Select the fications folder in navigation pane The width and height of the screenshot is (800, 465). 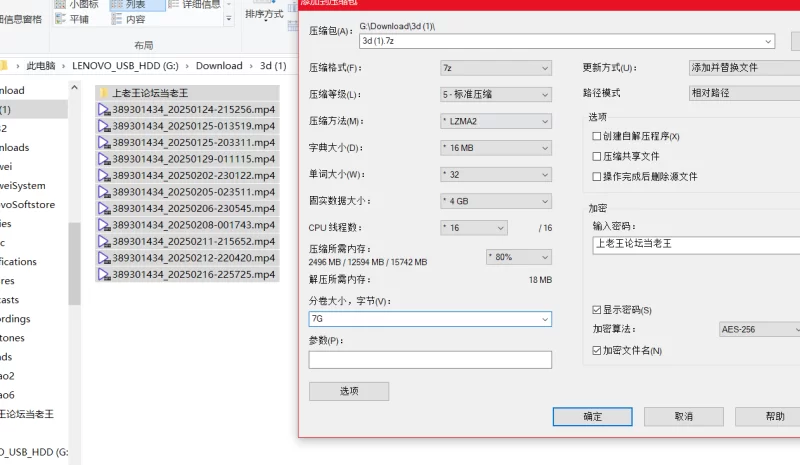pyautogui.click(x=18, y=262)
